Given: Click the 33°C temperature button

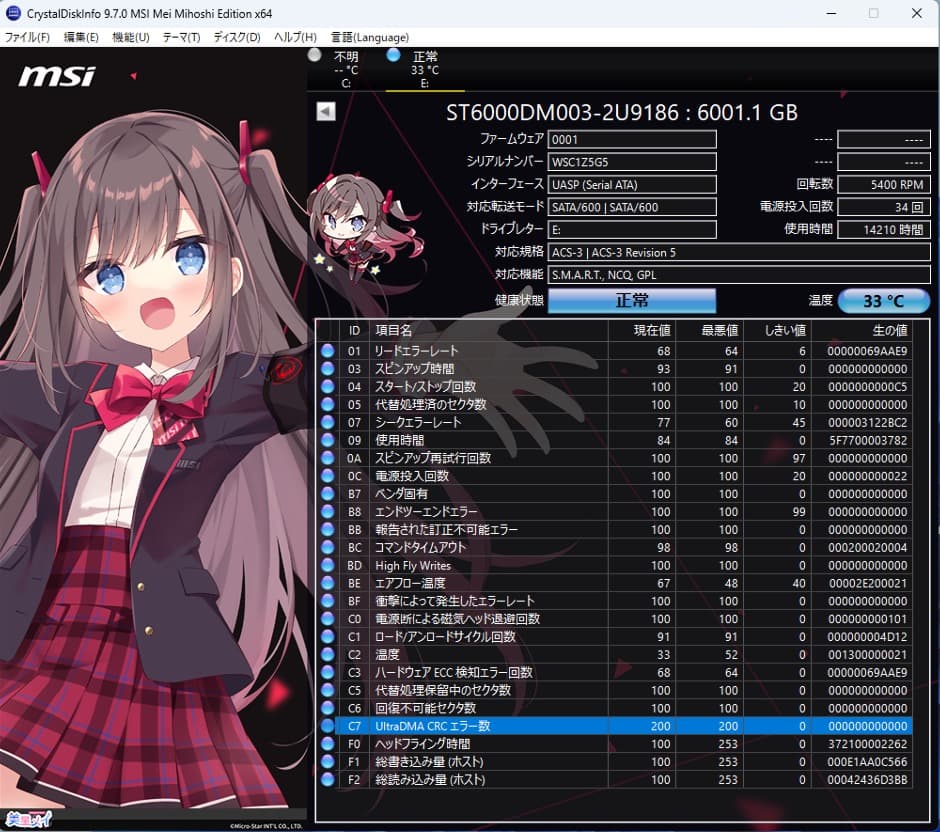Looking at the screenshot, I should (884, 300).
